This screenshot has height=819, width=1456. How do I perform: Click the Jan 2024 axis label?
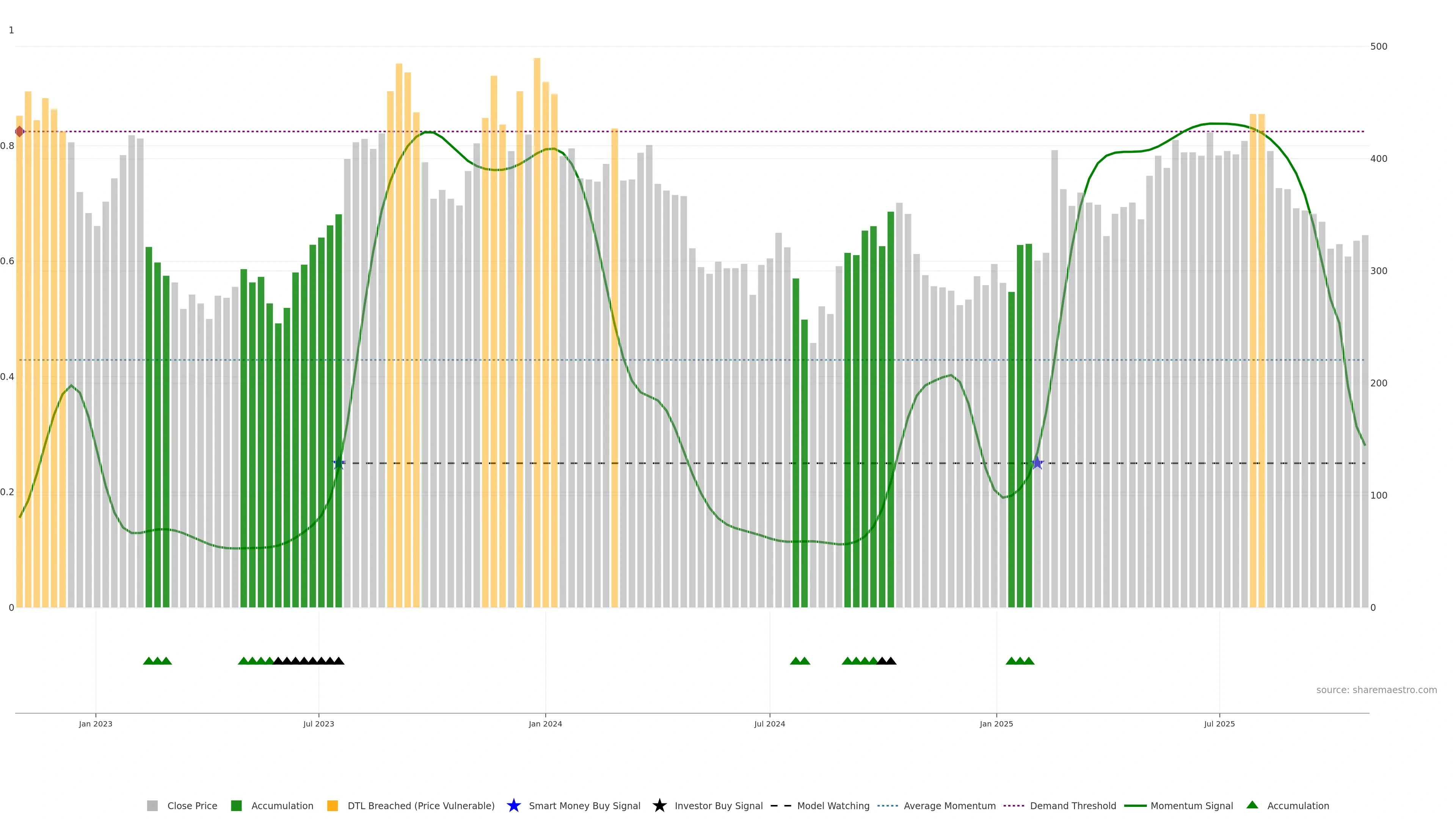546,724
